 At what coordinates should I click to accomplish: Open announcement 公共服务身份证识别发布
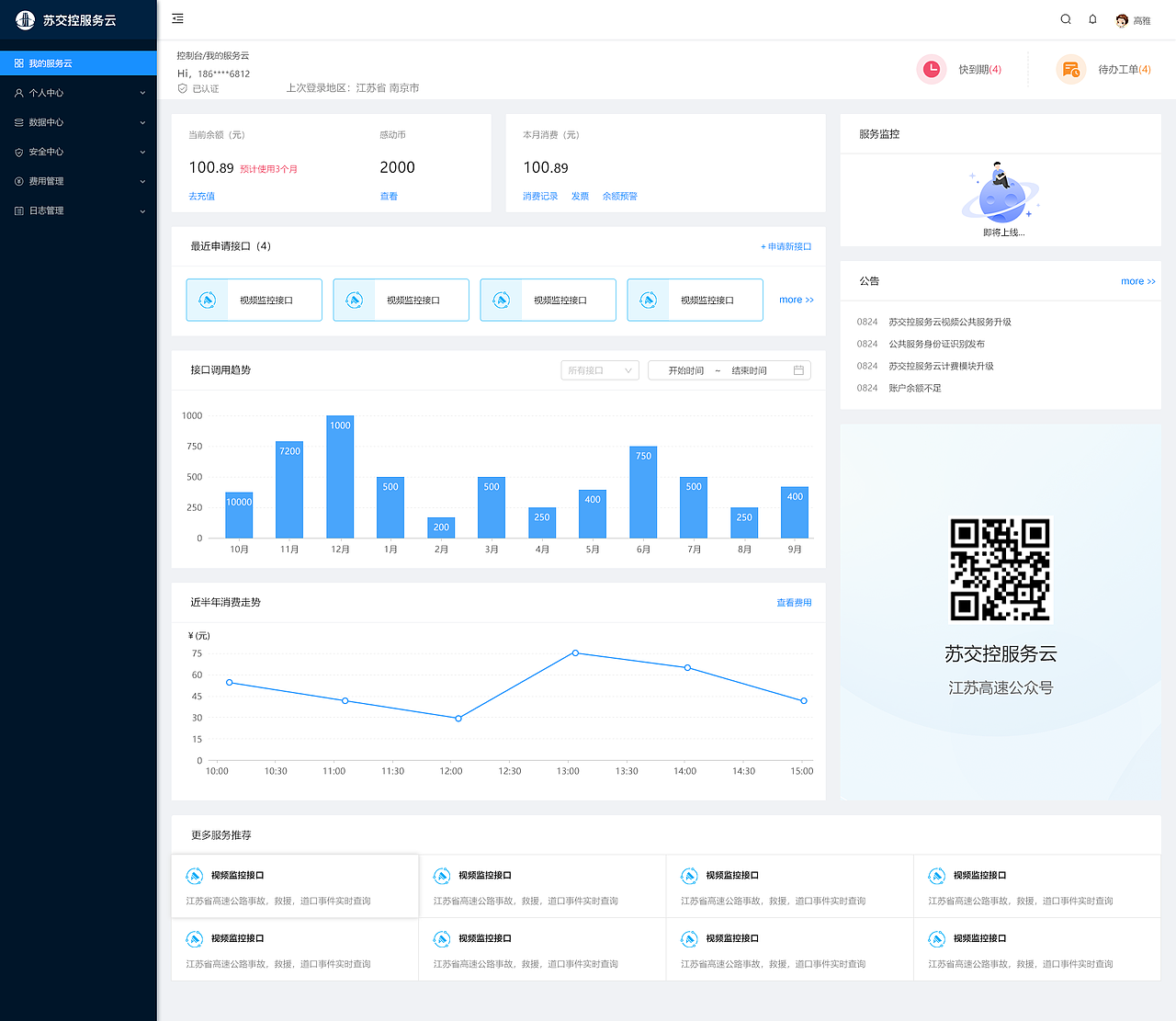(936, 344)
